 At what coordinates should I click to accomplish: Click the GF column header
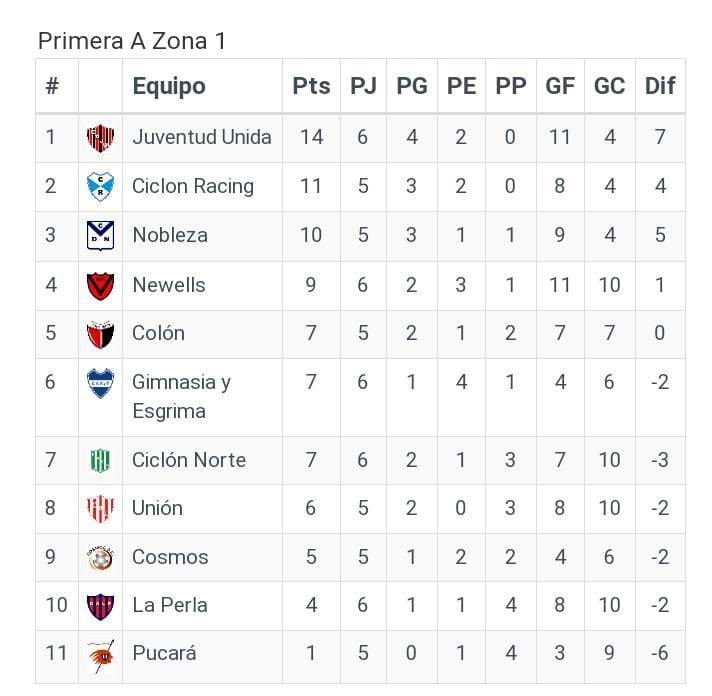pos(560,86)
